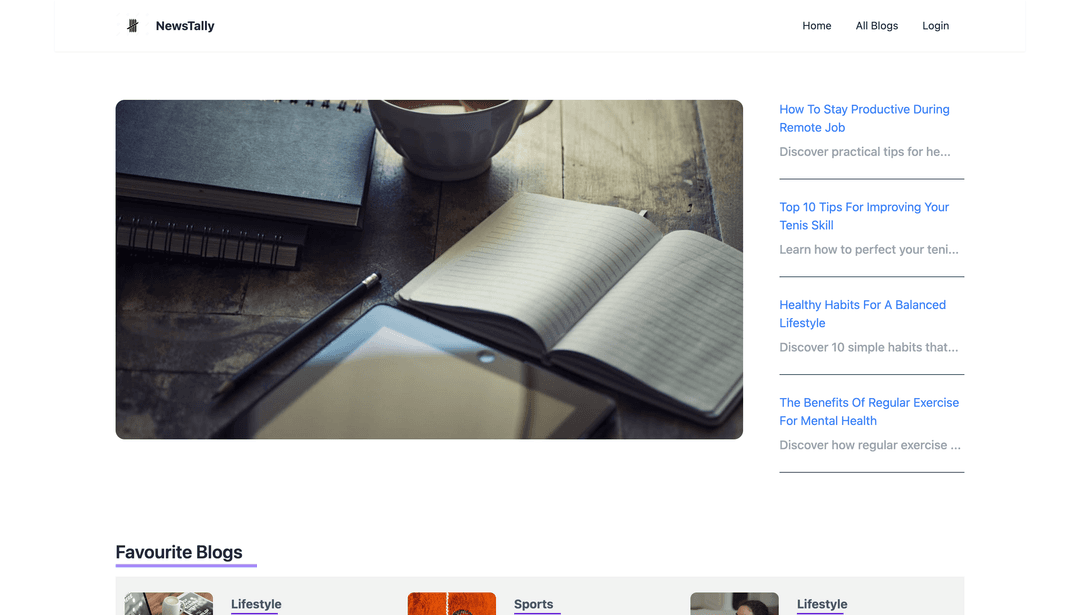Image resolution: width=1080 pixels, height=615 pixels.
Task: Open 'How To Stay Productive During Remote Job'
Action: [864, 118]
